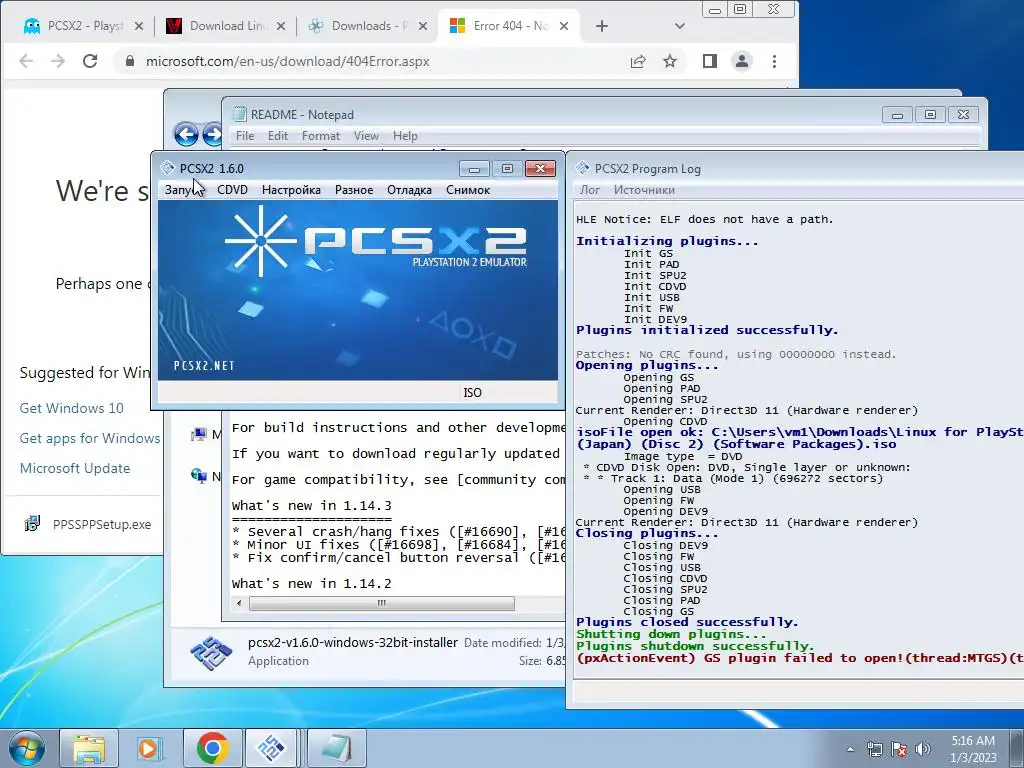The width and height of the screenshot is (1024, 768).
Task: Open Windows Media Player from the taskbar
Action: (x=149, y=748)
